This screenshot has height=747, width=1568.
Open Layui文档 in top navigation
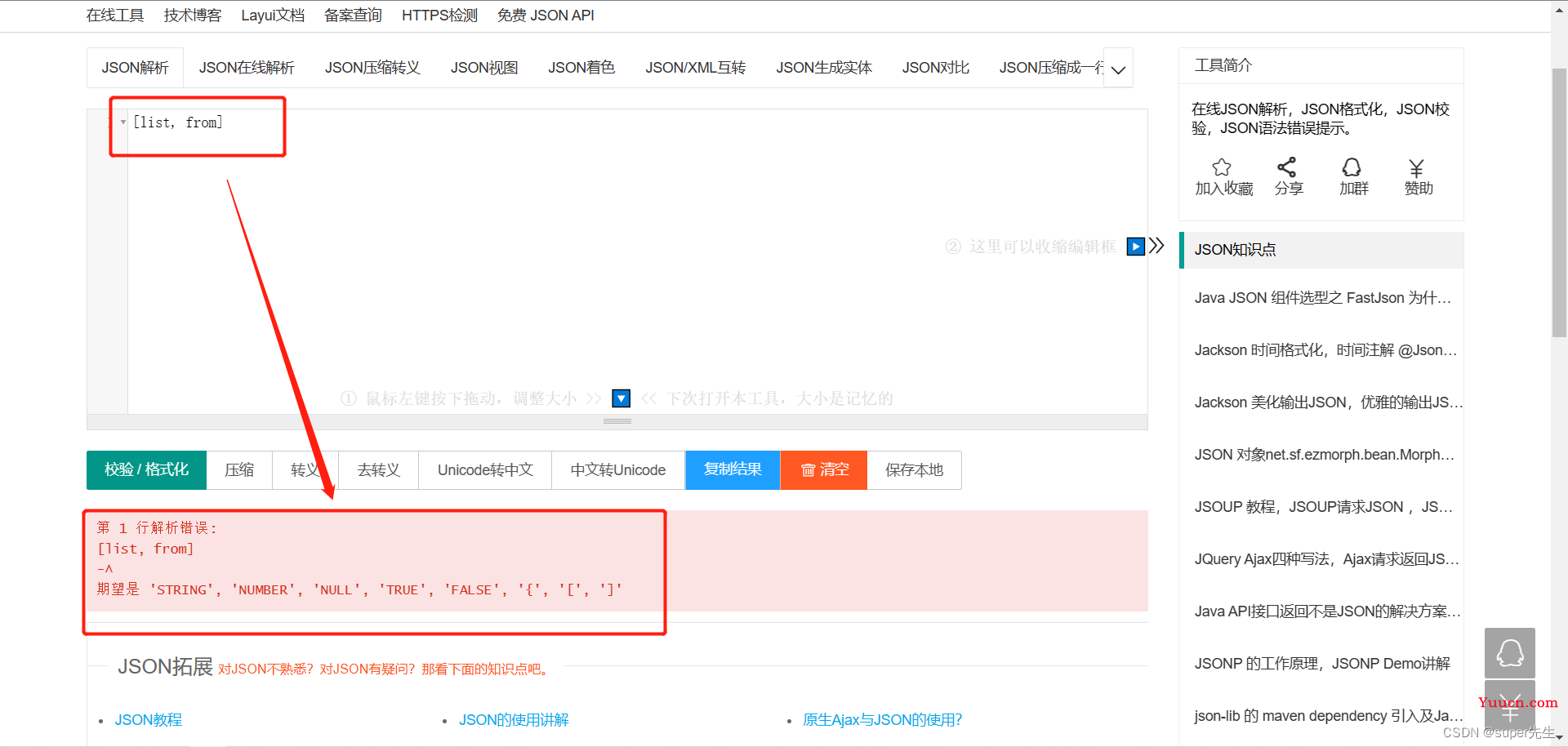273,16
